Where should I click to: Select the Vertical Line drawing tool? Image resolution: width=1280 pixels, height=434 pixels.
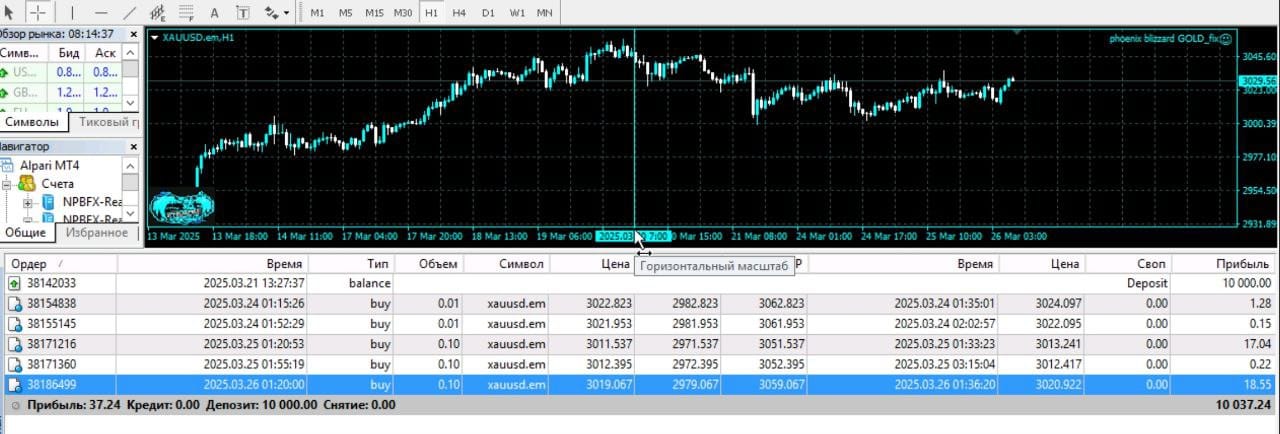pos(72,12)
